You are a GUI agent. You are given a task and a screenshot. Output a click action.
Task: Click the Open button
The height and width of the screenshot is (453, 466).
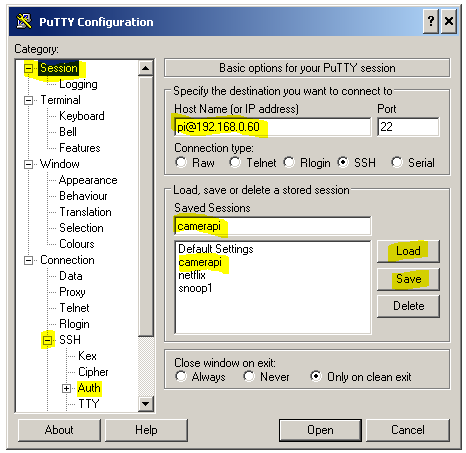(320, 430)
